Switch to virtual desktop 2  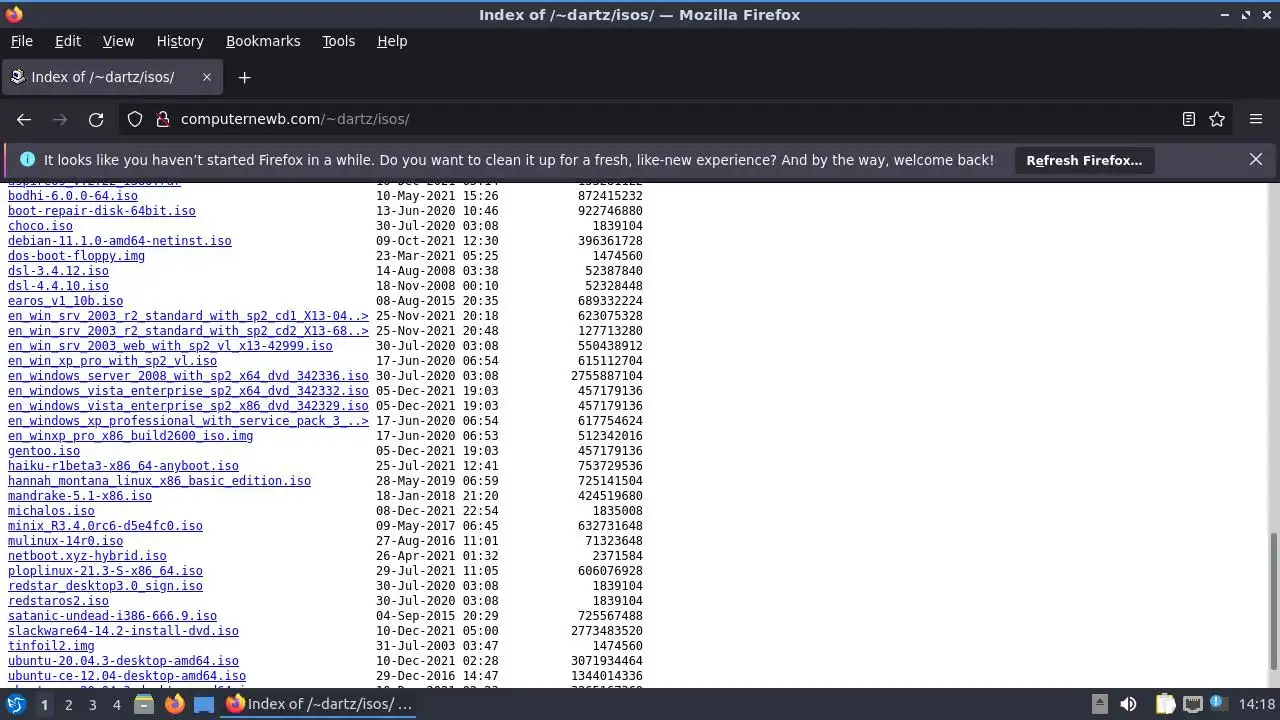pos(68,704)
